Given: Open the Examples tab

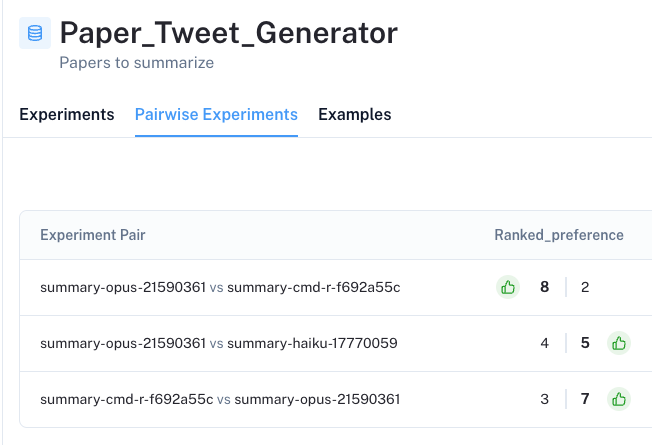Looking at the screenshot, I should pyautogui.click(x=355, y=114).
